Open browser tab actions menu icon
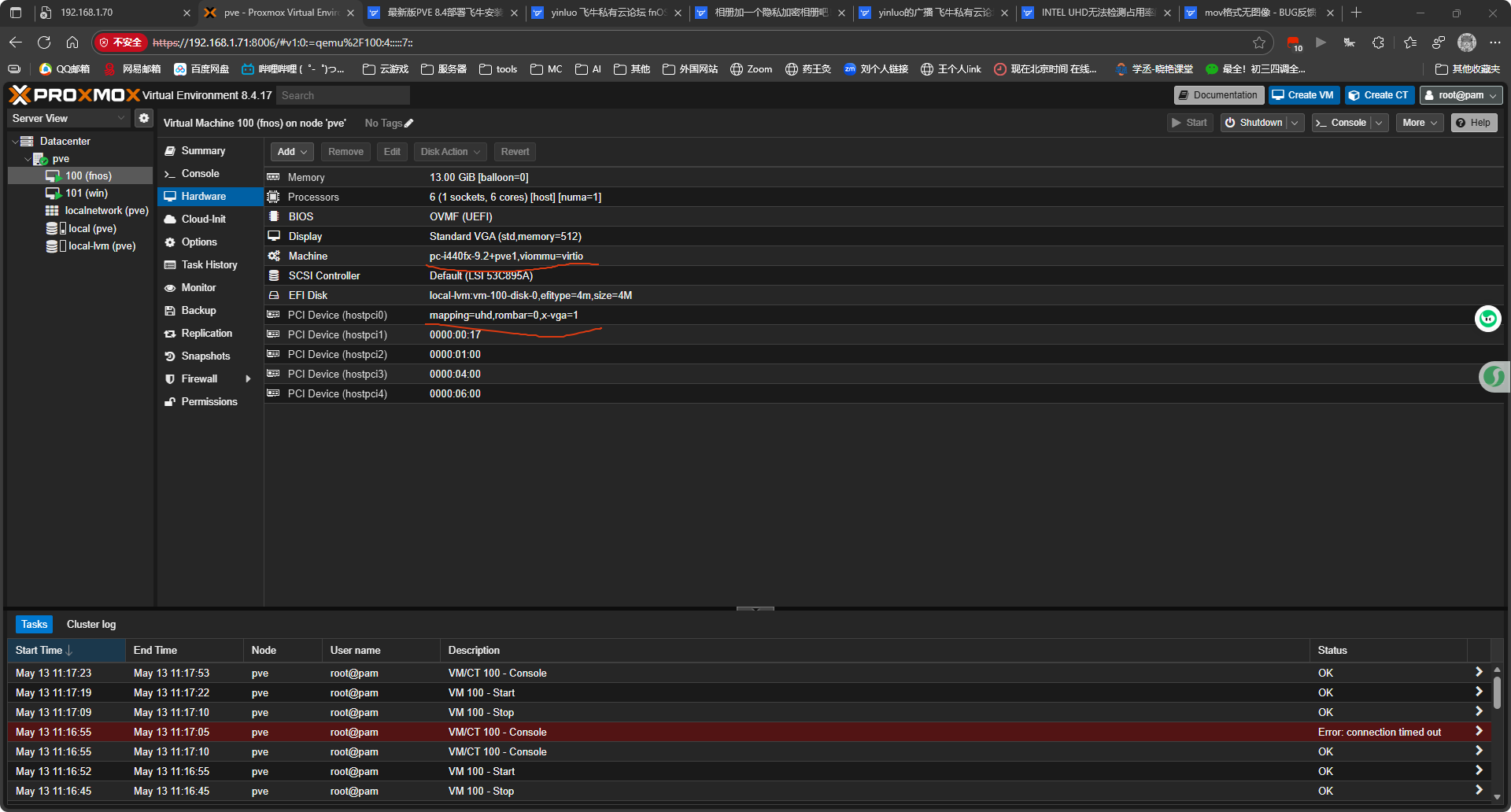This screenshot has height=812, width=1511. tap(16, 13)
